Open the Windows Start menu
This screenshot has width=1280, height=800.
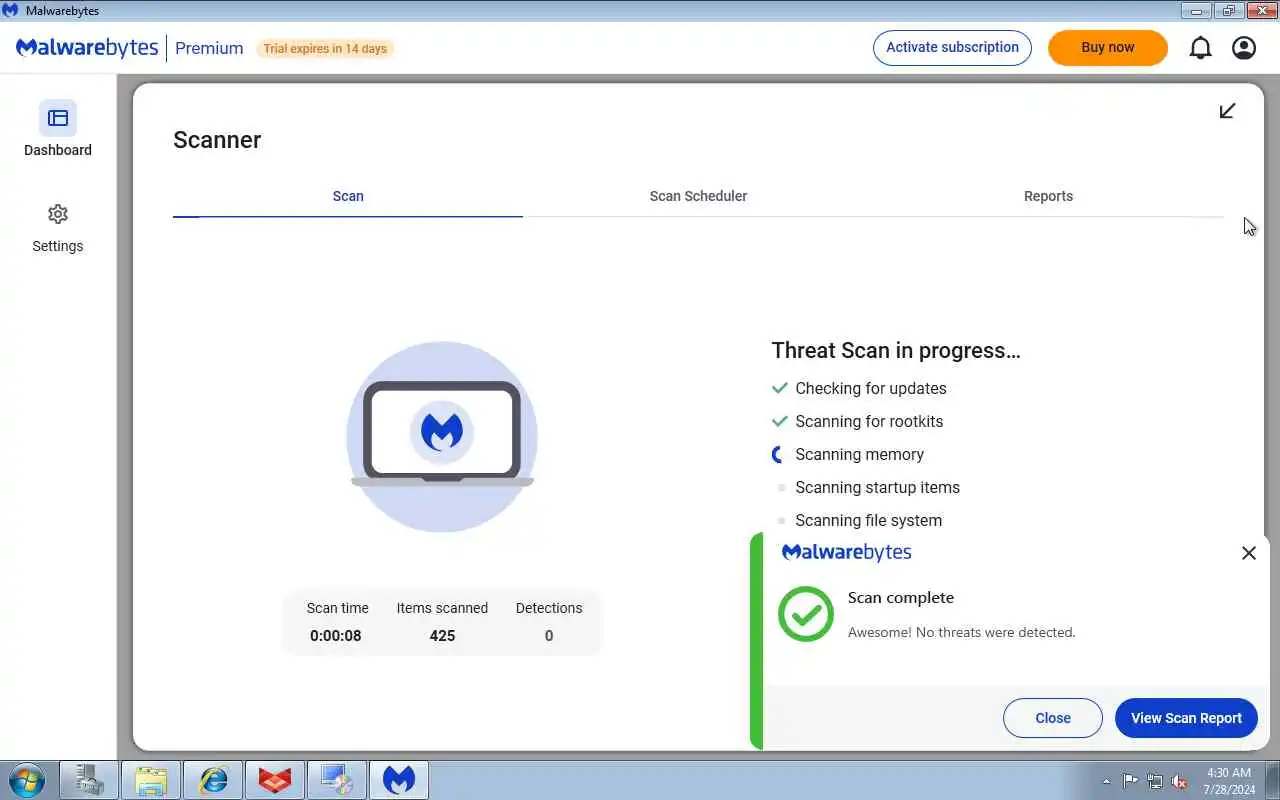pyautogui.click(x=27, y=780)
